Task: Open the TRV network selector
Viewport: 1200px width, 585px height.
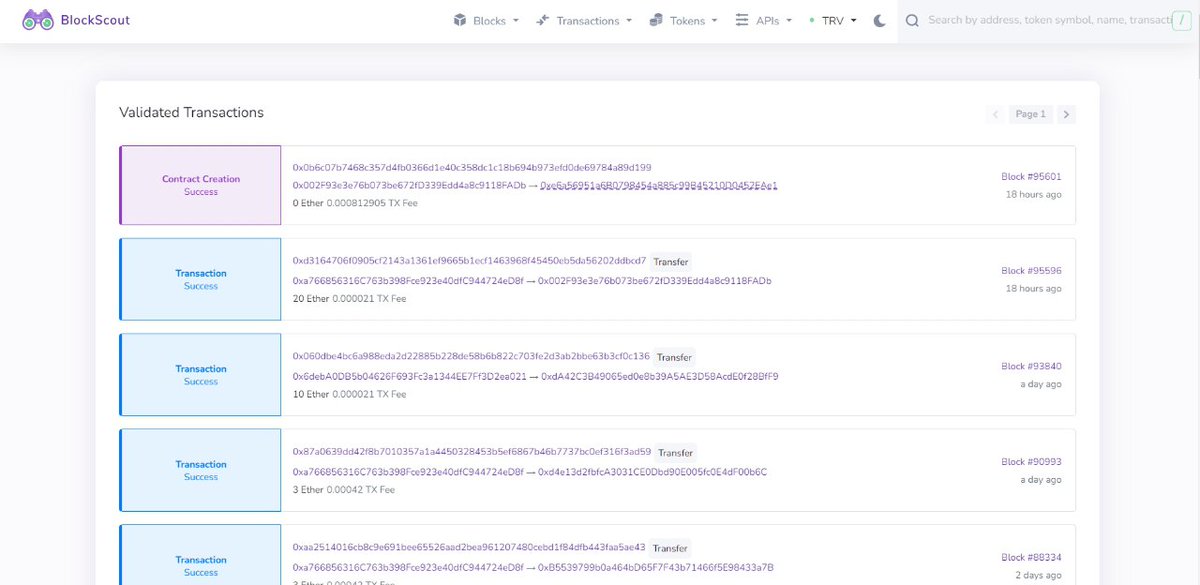Action: [833, 20]
